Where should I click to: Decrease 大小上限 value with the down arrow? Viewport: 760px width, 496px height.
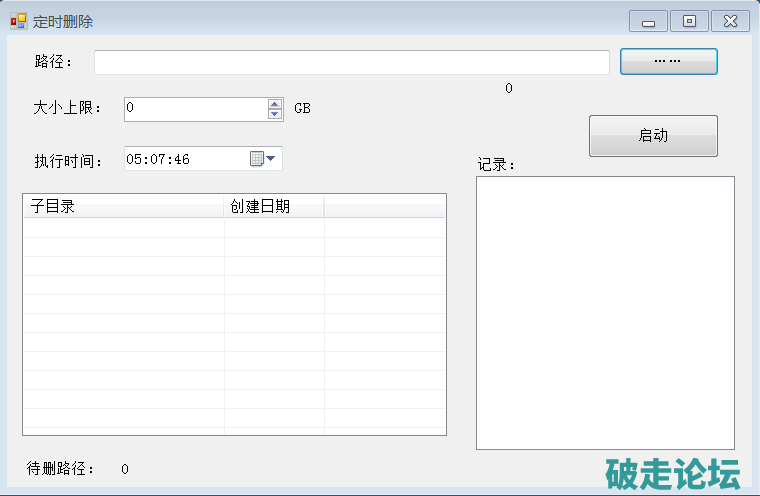click(x=275, y=114)
